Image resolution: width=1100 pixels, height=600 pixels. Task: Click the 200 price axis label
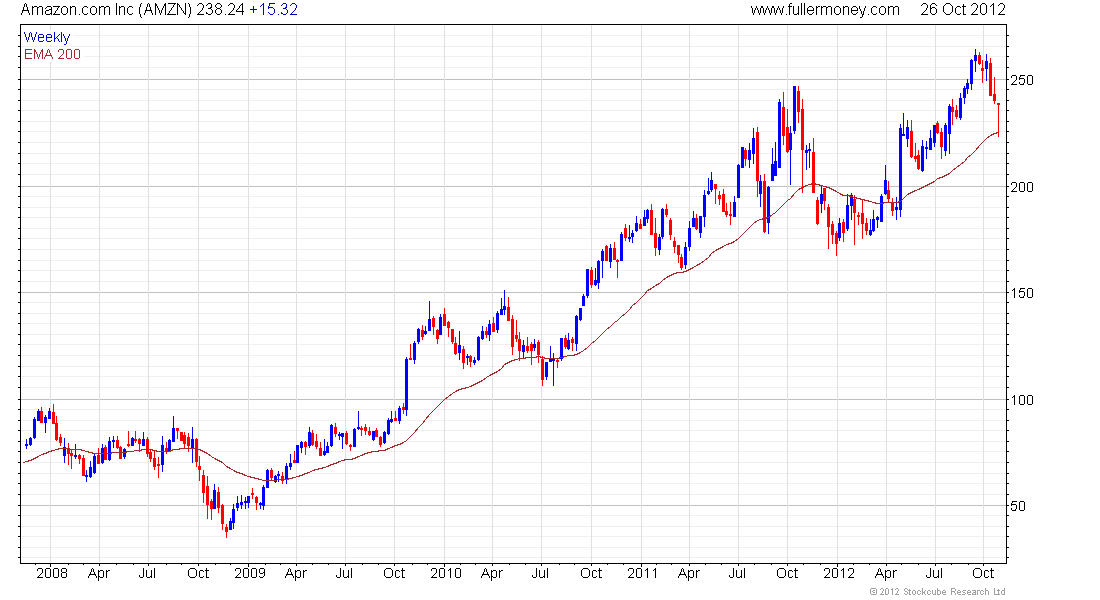tap(1021, 187)
